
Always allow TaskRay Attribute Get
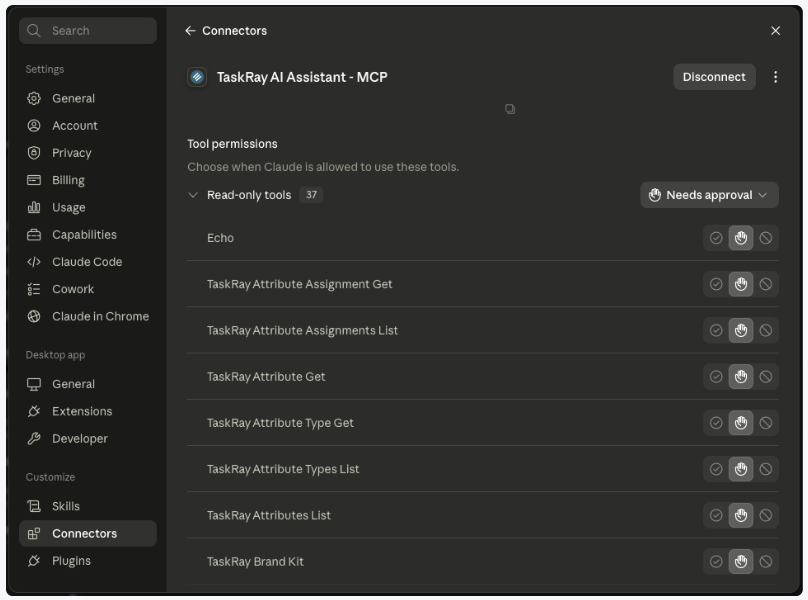coord(716,377)
